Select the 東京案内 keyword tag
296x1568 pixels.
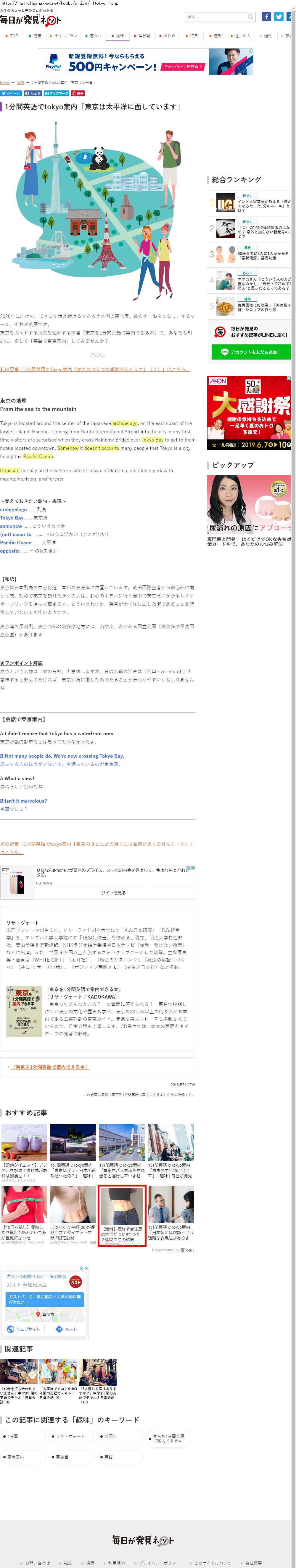click(x=23, y=1457)
